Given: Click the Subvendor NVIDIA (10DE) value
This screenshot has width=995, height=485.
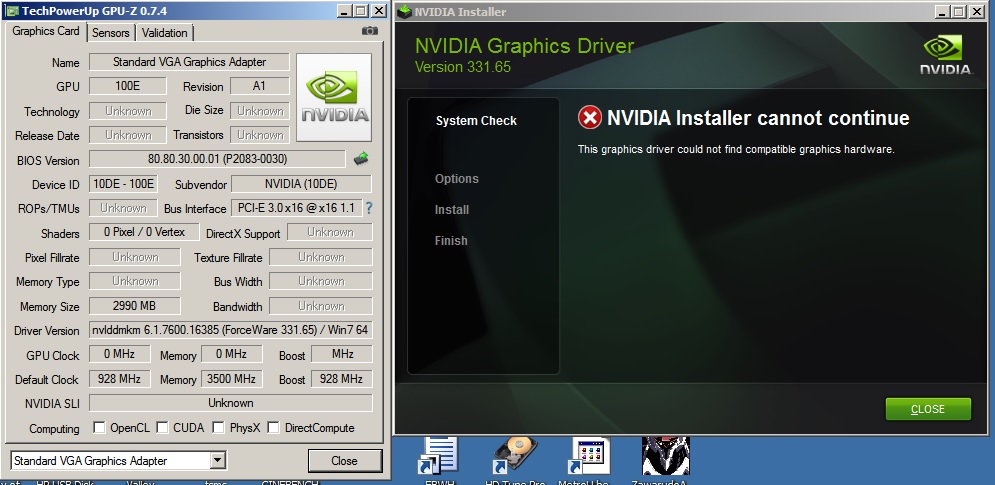Looking at the screenshot, I should 301,184.
